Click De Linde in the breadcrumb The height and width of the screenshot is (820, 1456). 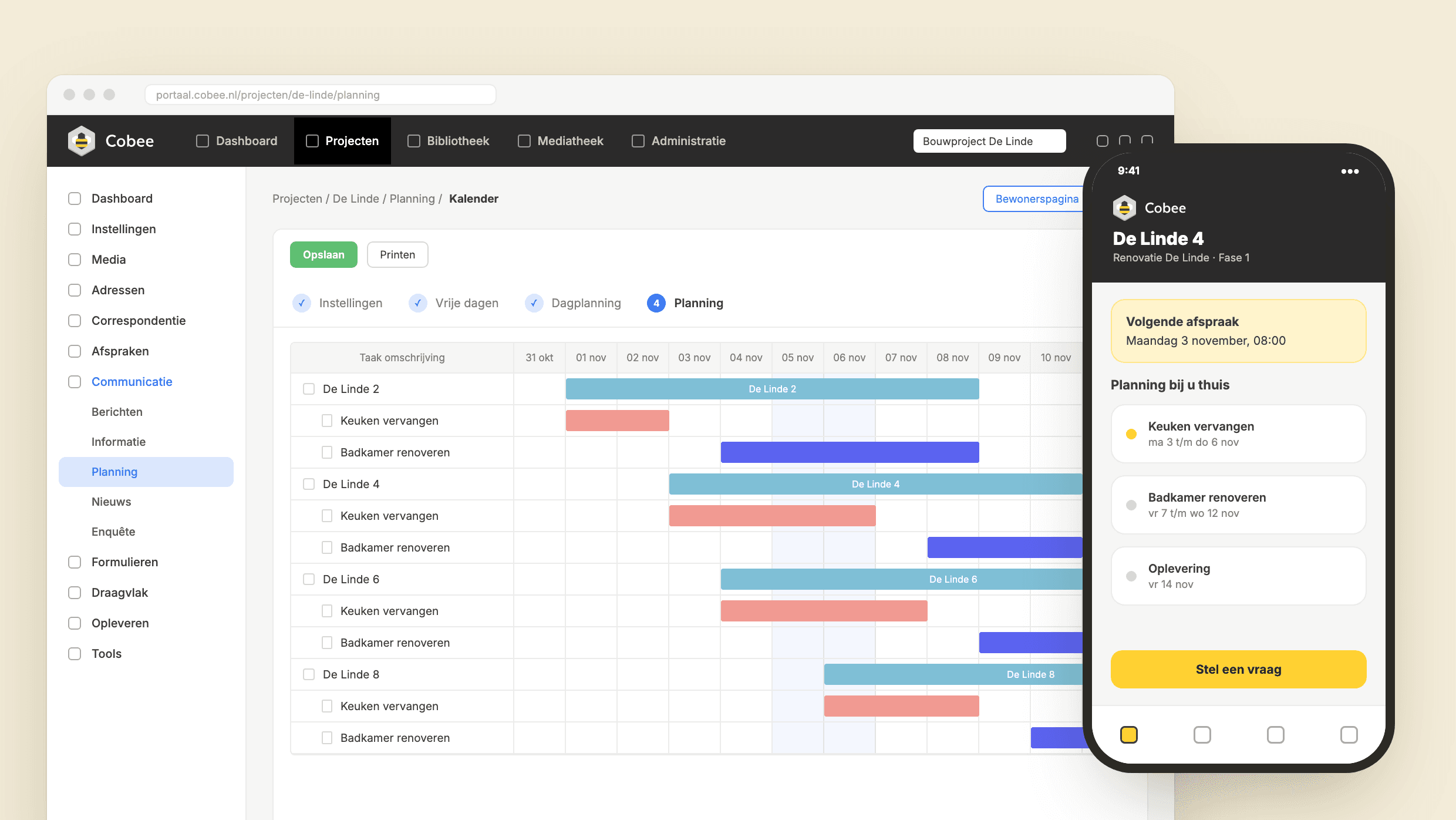[x=356, y=199]
